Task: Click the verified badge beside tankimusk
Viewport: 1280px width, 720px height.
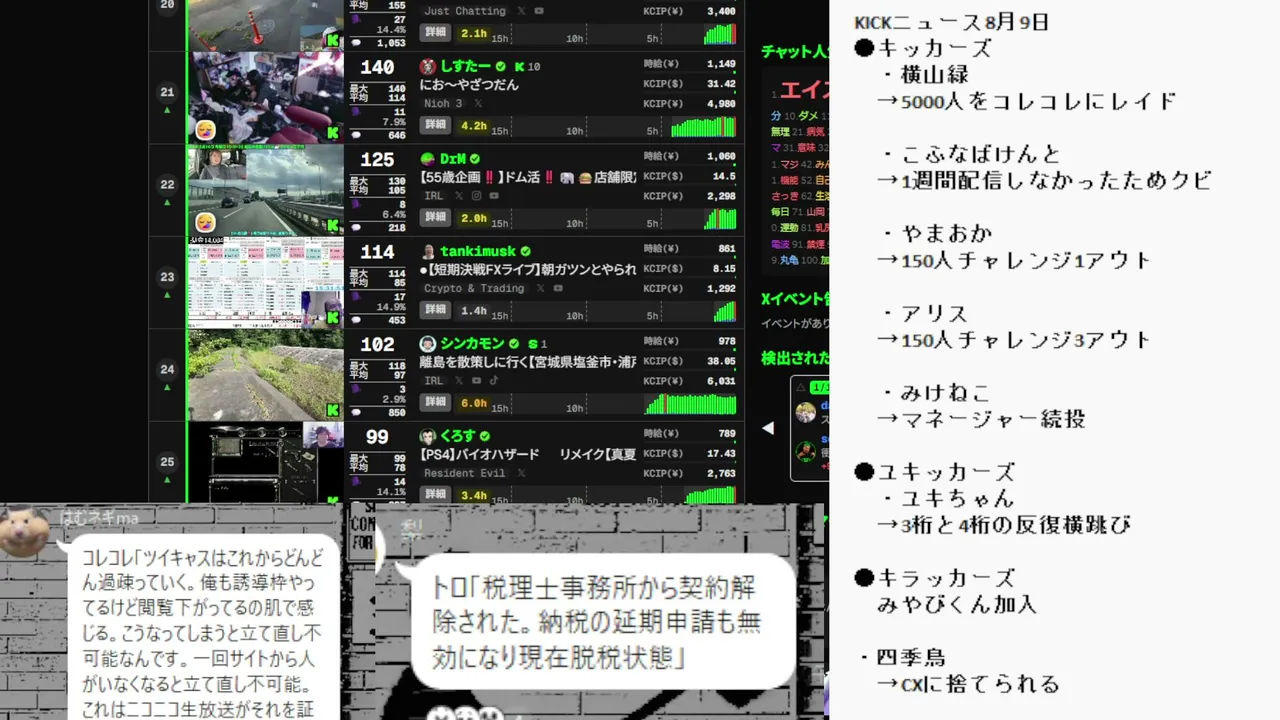Action: tap(525, 251)
